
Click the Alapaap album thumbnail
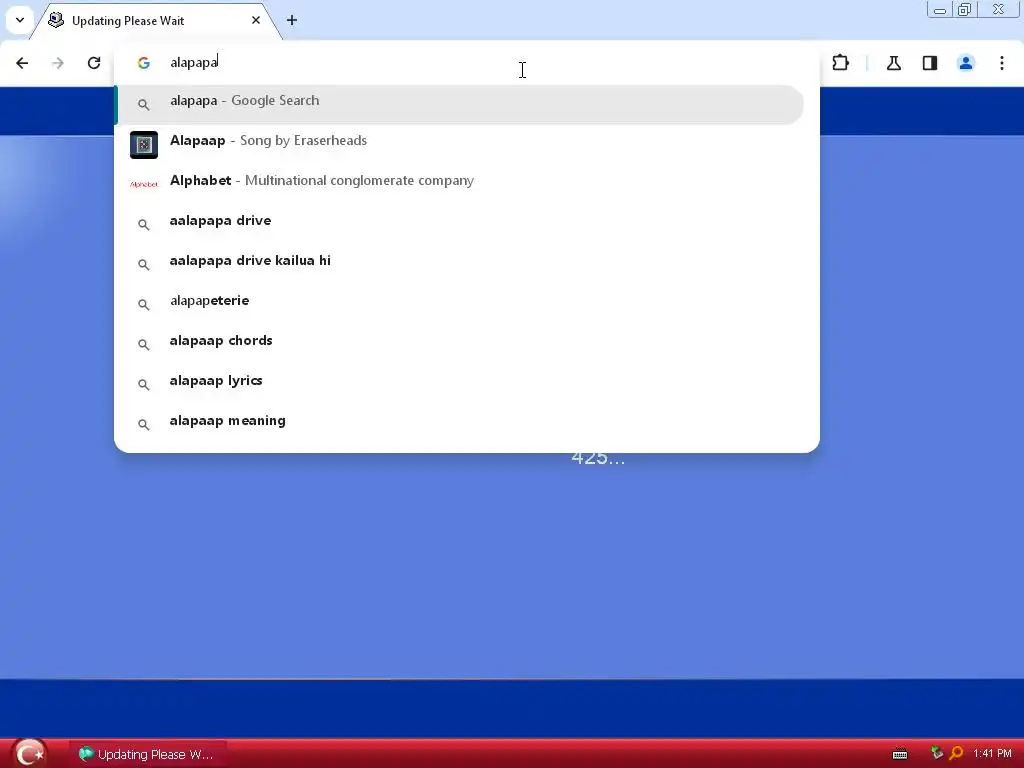click(x=144, y=145)
